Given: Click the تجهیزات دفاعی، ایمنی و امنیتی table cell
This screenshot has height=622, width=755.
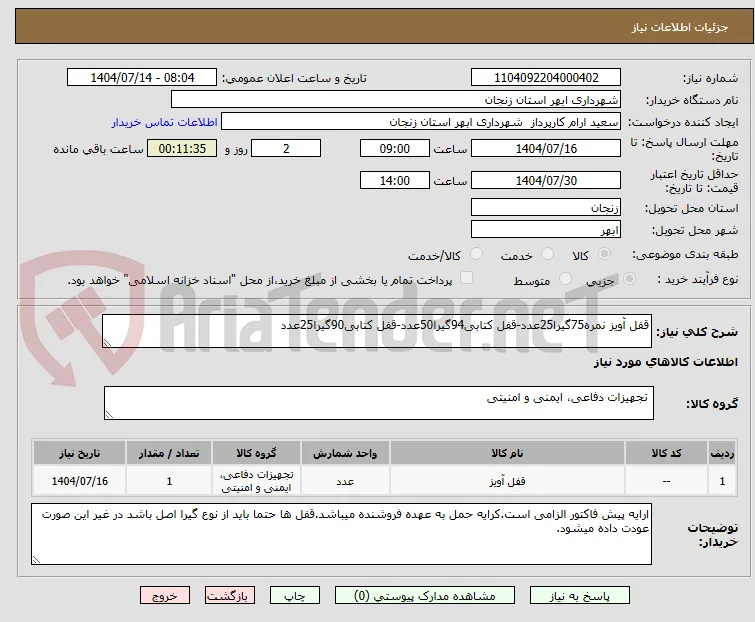Looking at the screenshot, I should [256, 481].
